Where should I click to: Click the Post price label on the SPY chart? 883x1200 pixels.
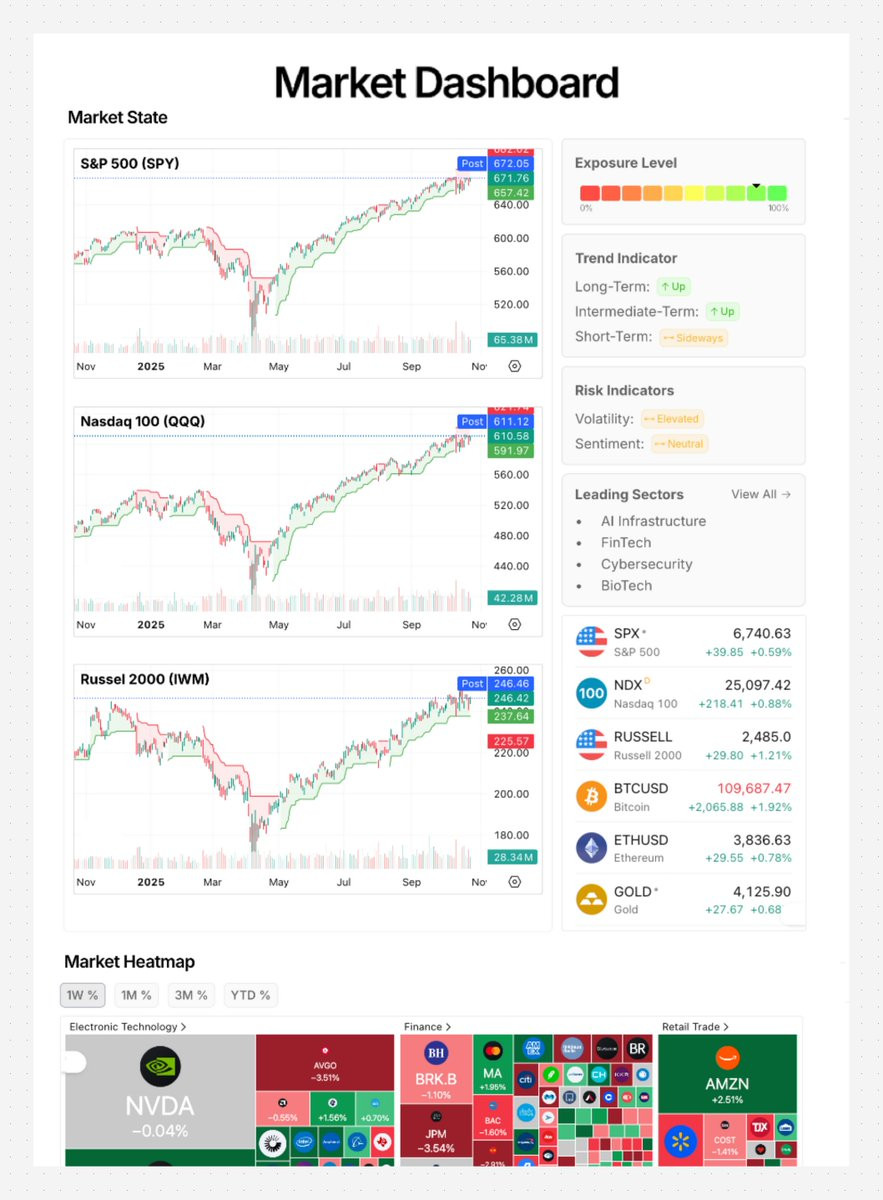tap(472, 163)
